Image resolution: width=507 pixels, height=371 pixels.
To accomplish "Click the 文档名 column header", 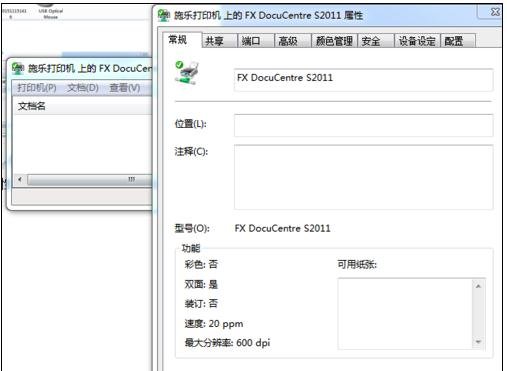I will [x=82, y=106].
